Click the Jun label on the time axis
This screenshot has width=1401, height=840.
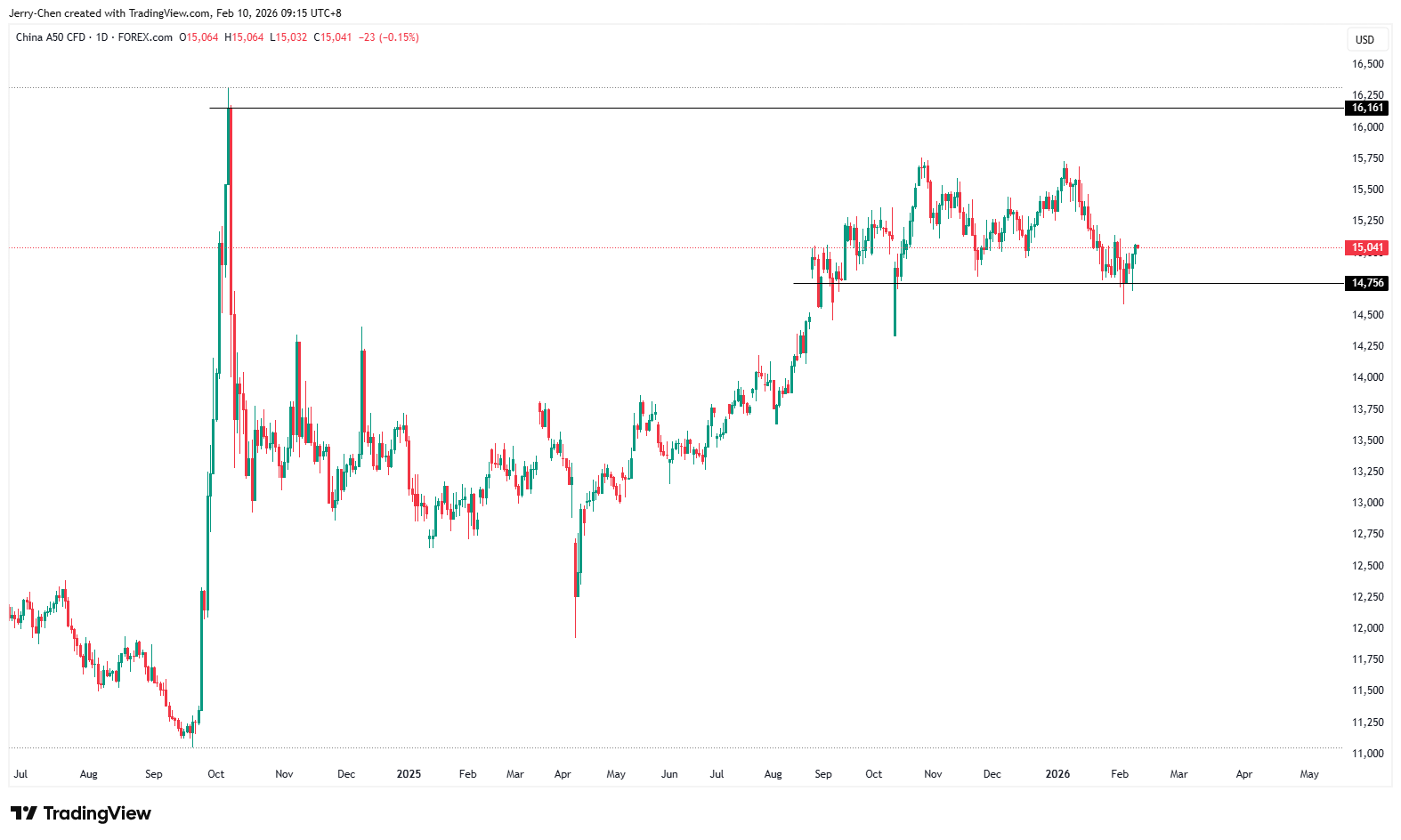coord(669,774)
